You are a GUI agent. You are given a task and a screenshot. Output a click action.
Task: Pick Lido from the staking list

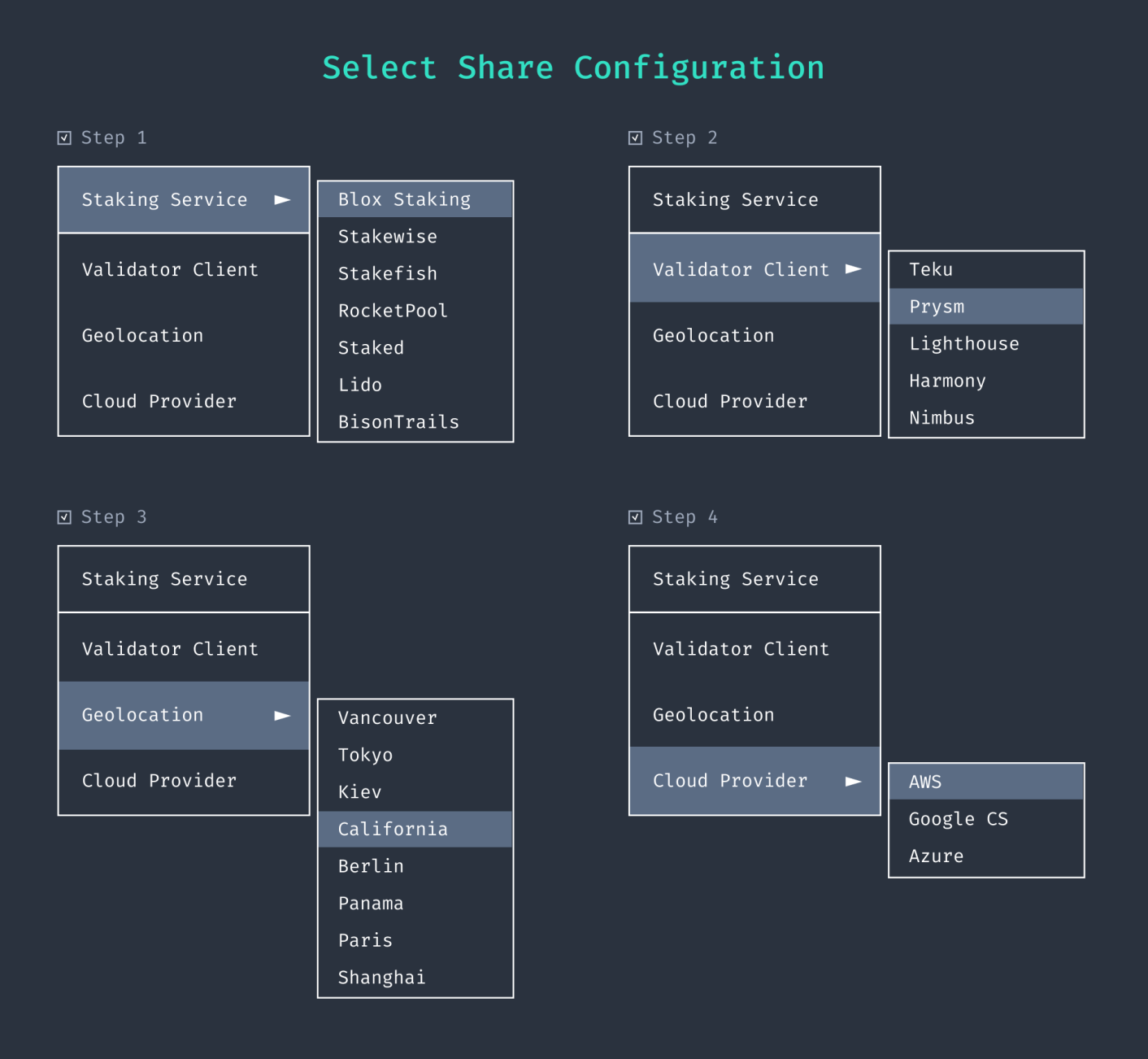360,386
